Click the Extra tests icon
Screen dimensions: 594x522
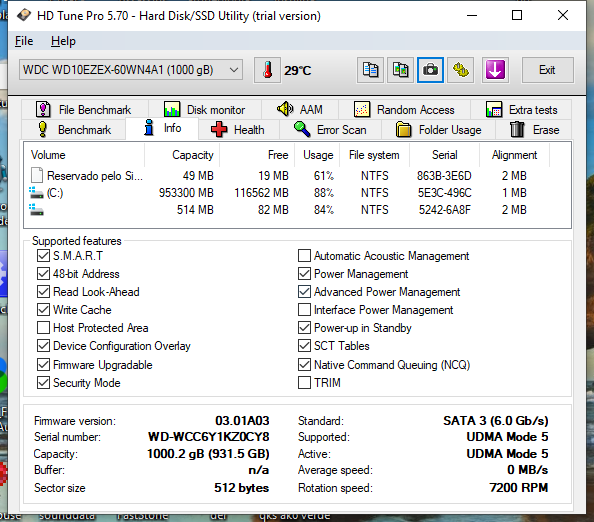pos(494,109)
